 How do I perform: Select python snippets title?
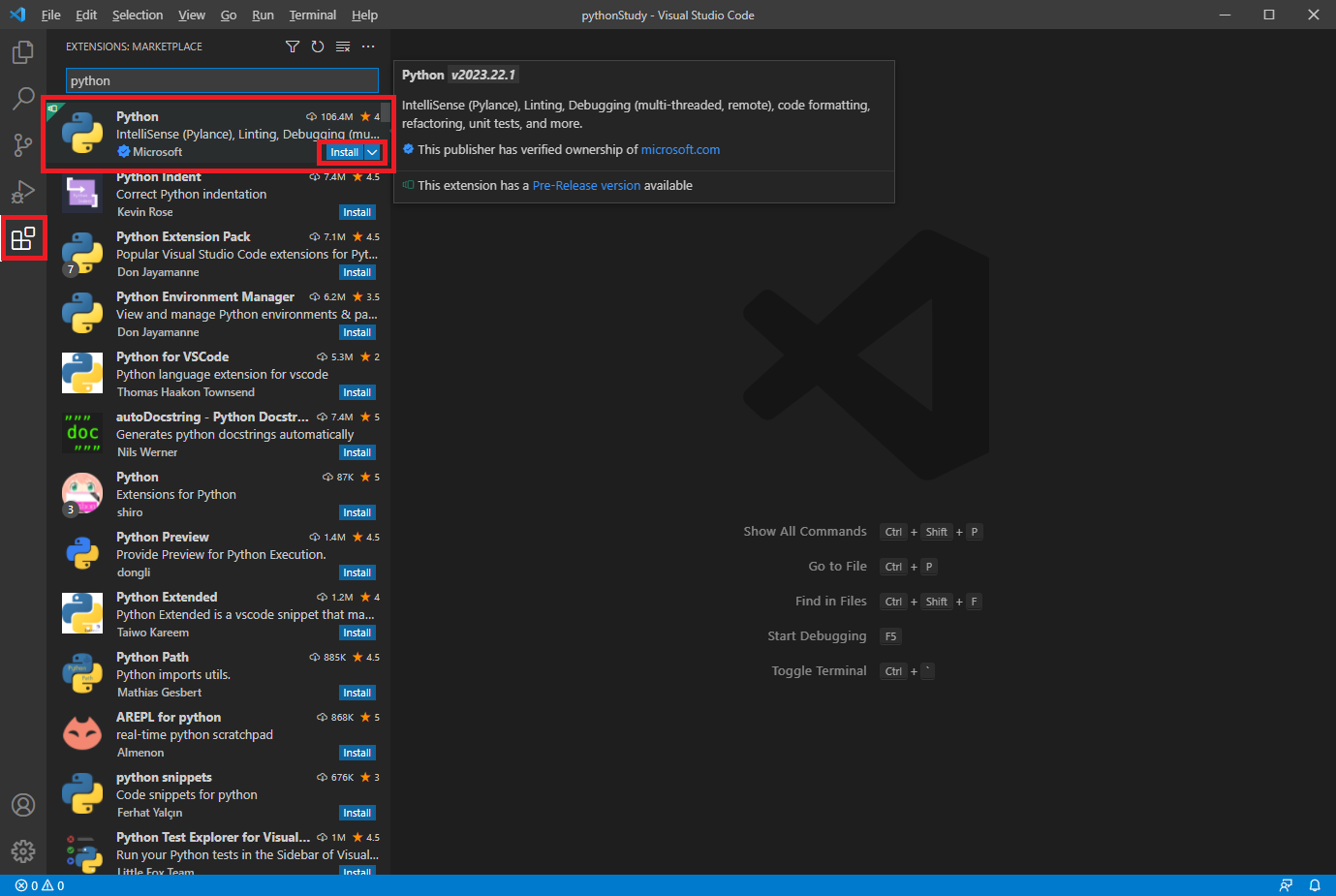click(x=164, y=777)
